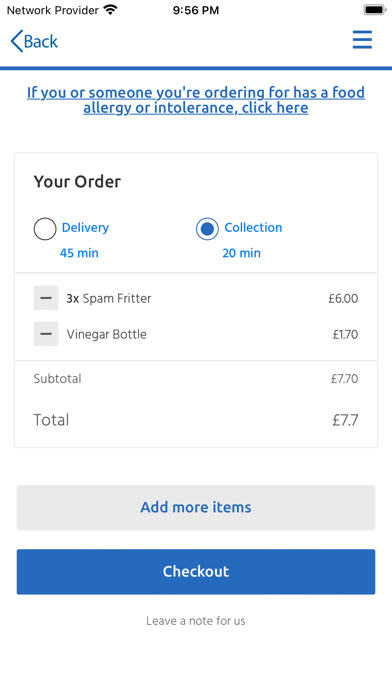Remove Vinegar Bottle using minus icon
Viewport: 392px width, 696px height.
point(46,334)
